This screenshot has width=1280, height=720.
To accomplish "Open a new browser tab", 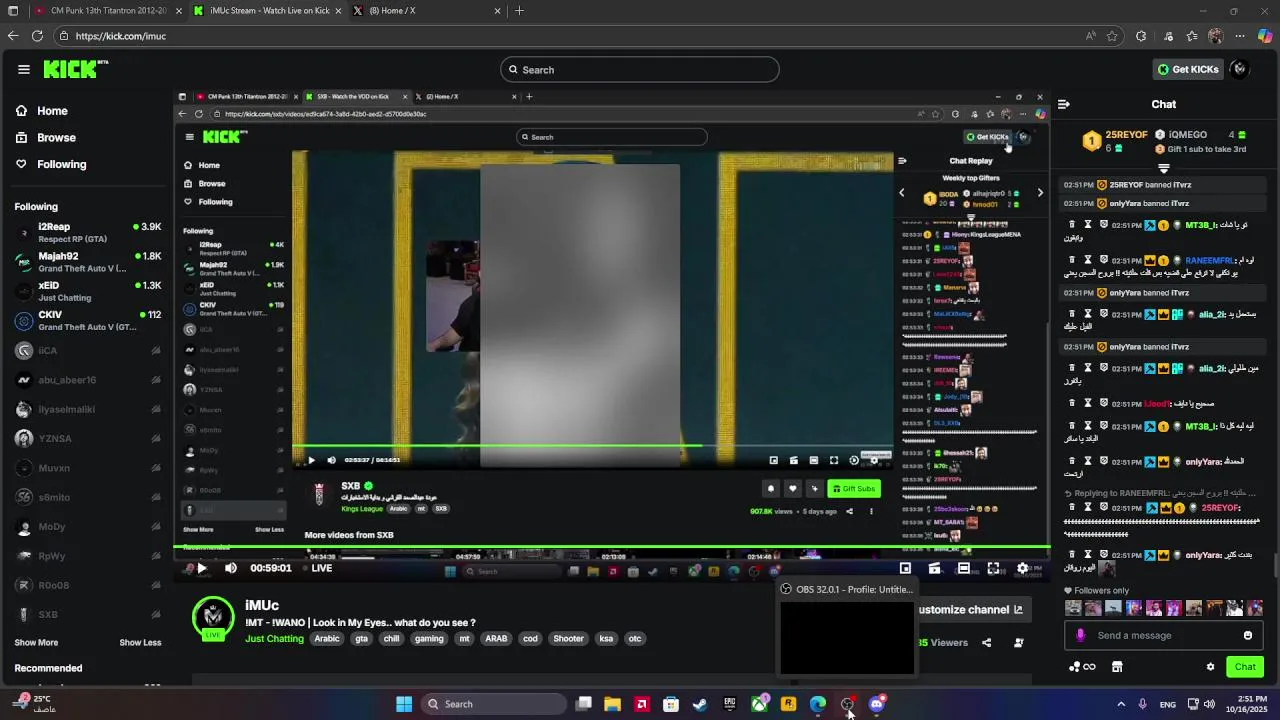I will click(519, 10).
